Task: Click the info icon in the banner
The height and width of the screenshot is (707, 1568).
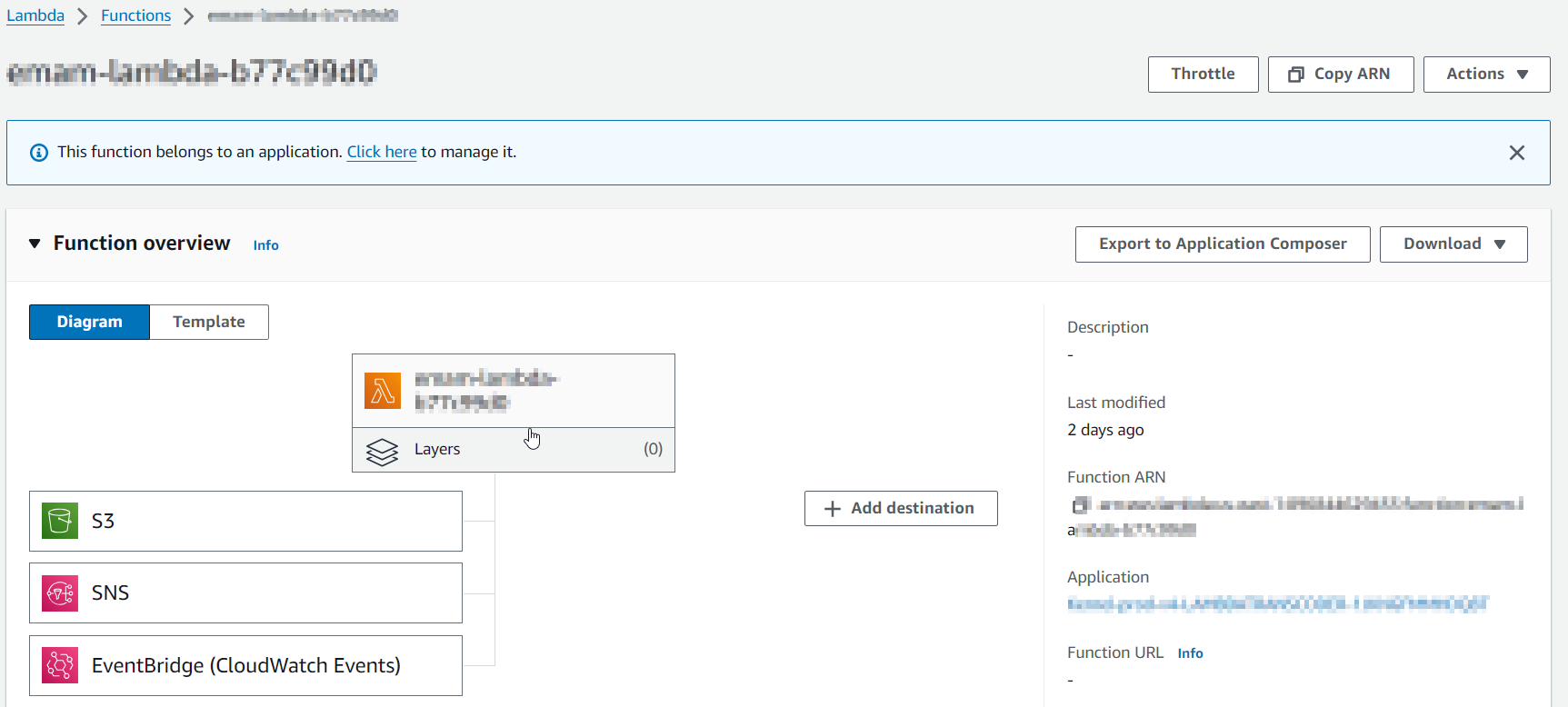Action: pos(39,153)
